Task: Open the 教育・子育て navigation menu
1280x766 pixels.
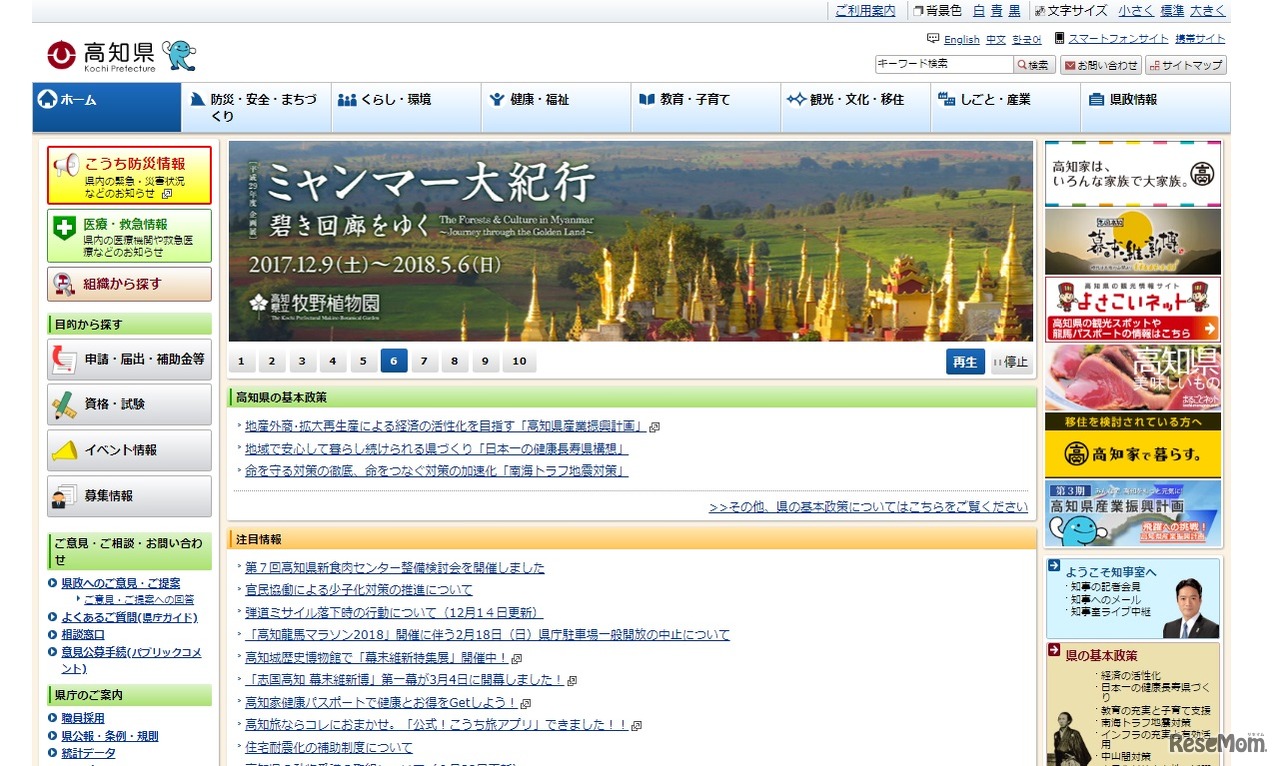Action: 695,99
